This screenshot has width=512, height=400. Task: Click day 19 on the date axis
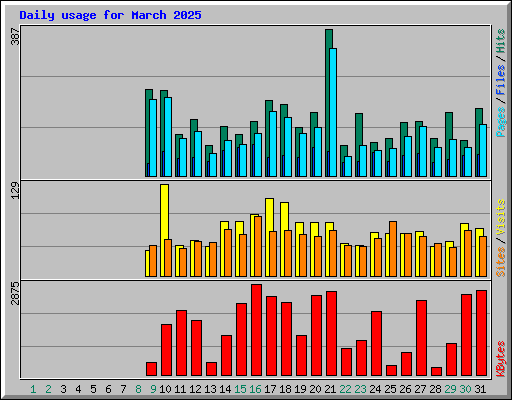pos(300,389)
